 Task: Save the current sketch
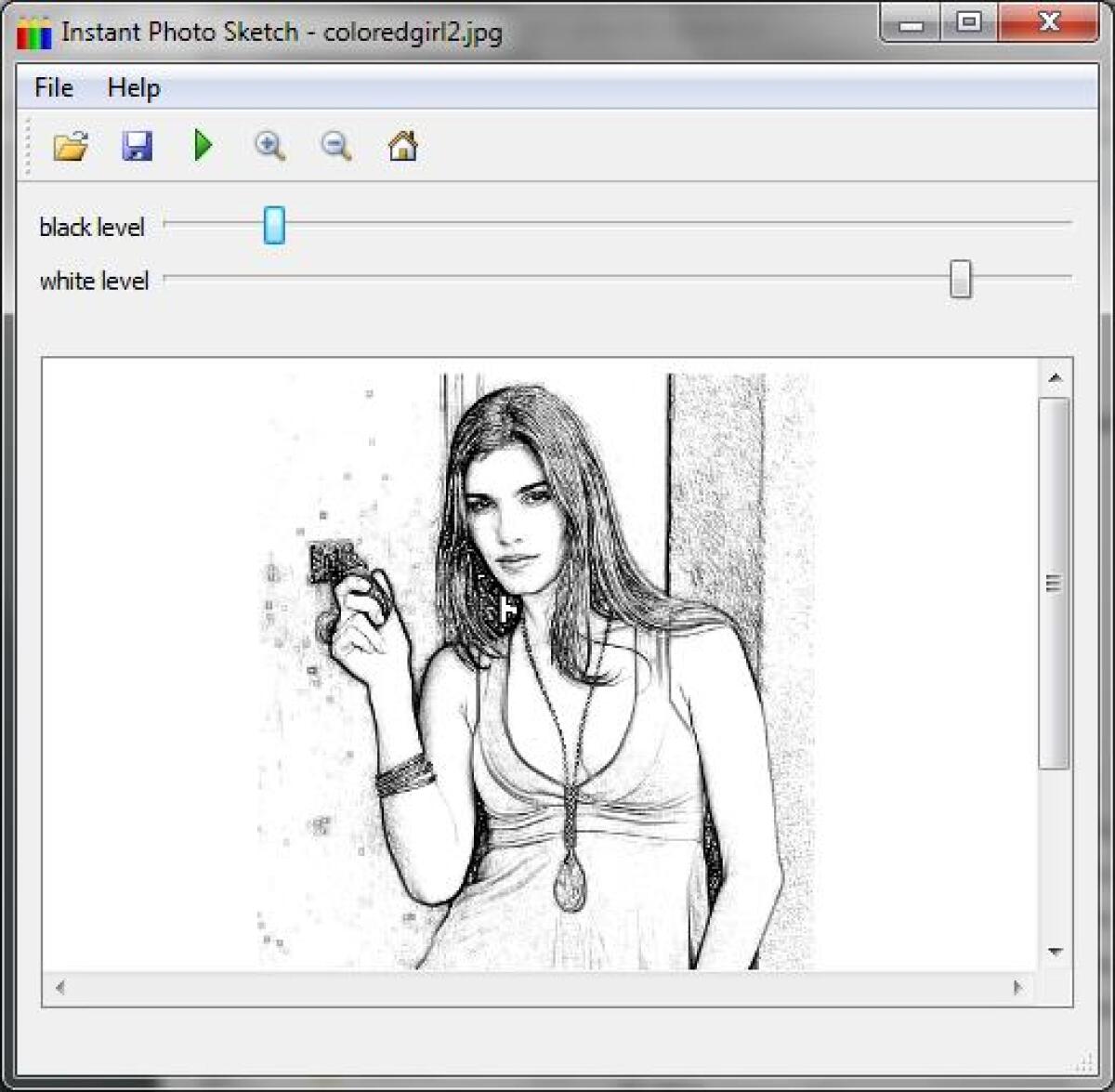coord(137,146)
